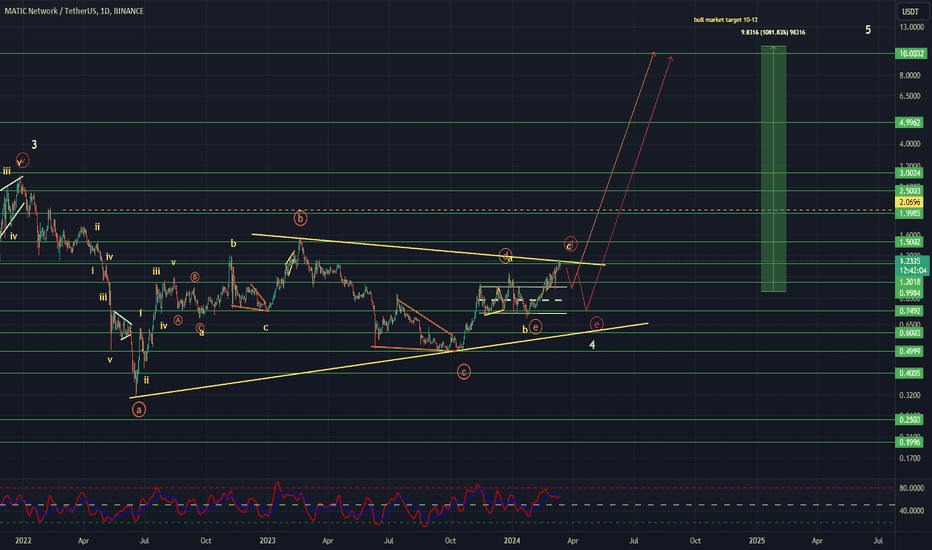Screen dimensions: 932x550
Task: Select the green price range measurement box
Action: (x=773, y=169)
